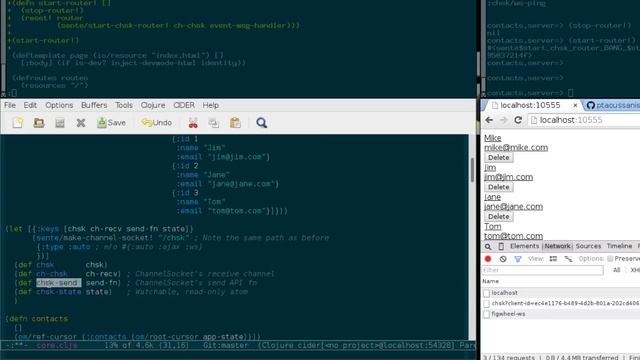Click the Name column header in Network panel
The width and height of the screenshot is (640, 360).
click(x=490, y=281)
